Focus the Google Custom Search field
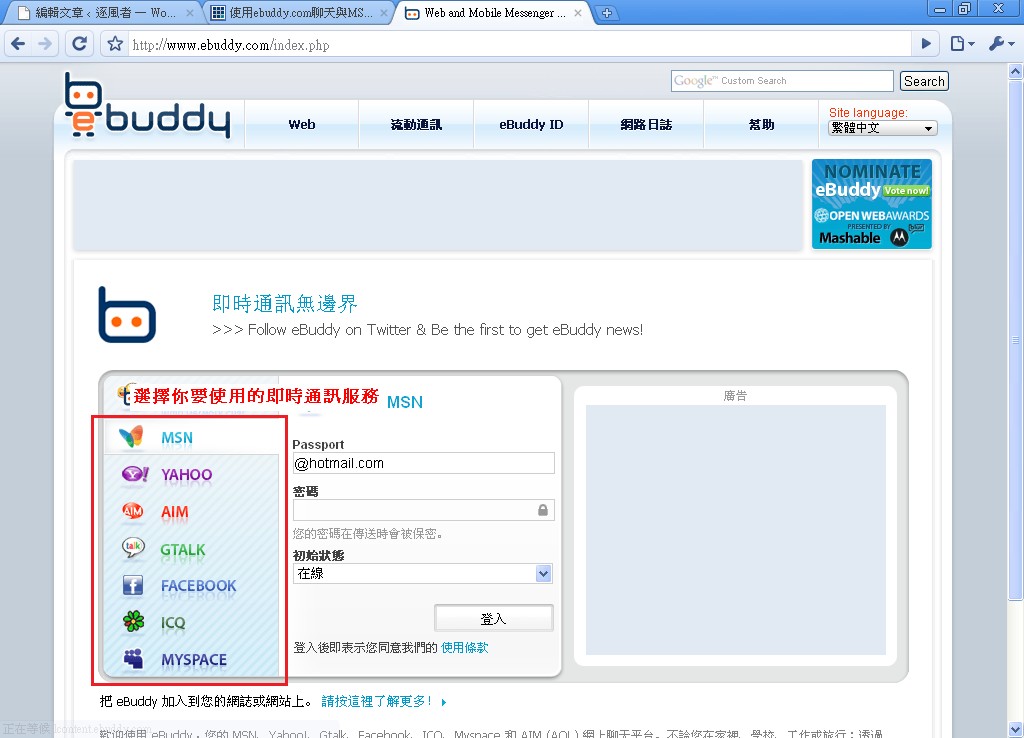1024x738 pixels. tap(782, 81)
